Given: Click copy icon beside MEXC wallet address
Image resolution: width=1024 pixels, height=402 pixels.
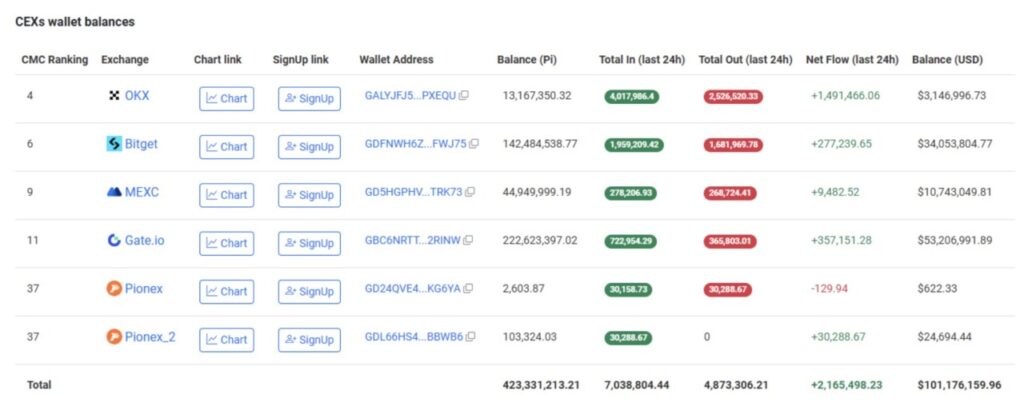Looking at the screenshot, I should click(470, 192).
